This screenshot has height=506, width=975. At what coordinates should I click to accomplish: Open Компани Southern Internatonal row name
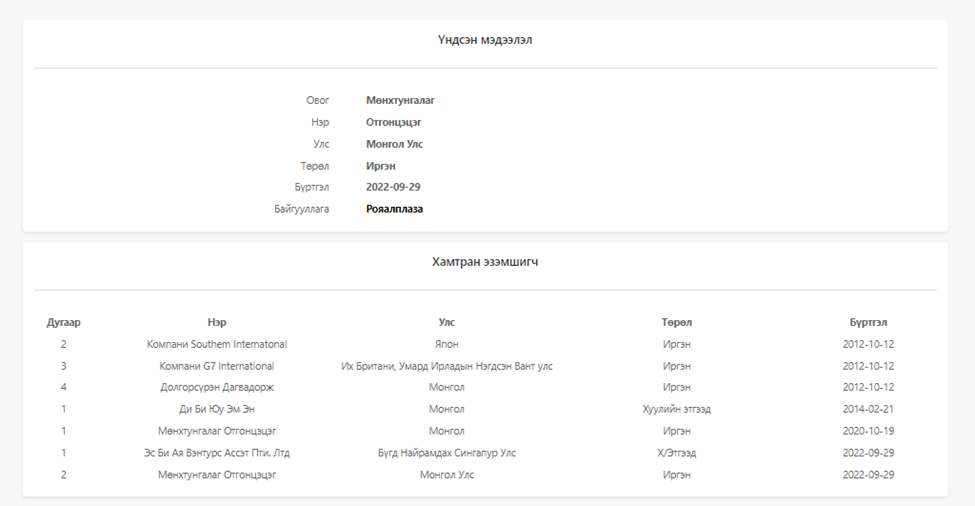point(216,344)
